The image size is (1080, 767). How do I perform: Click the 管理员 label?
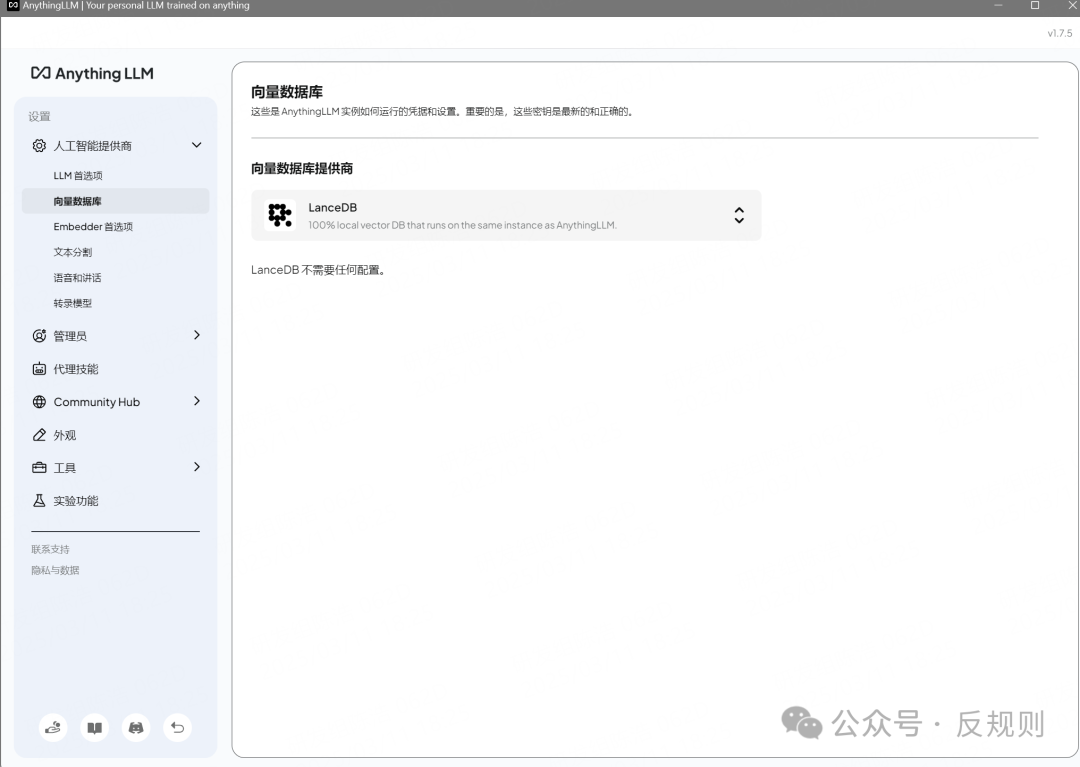click(x=70, y=336)
